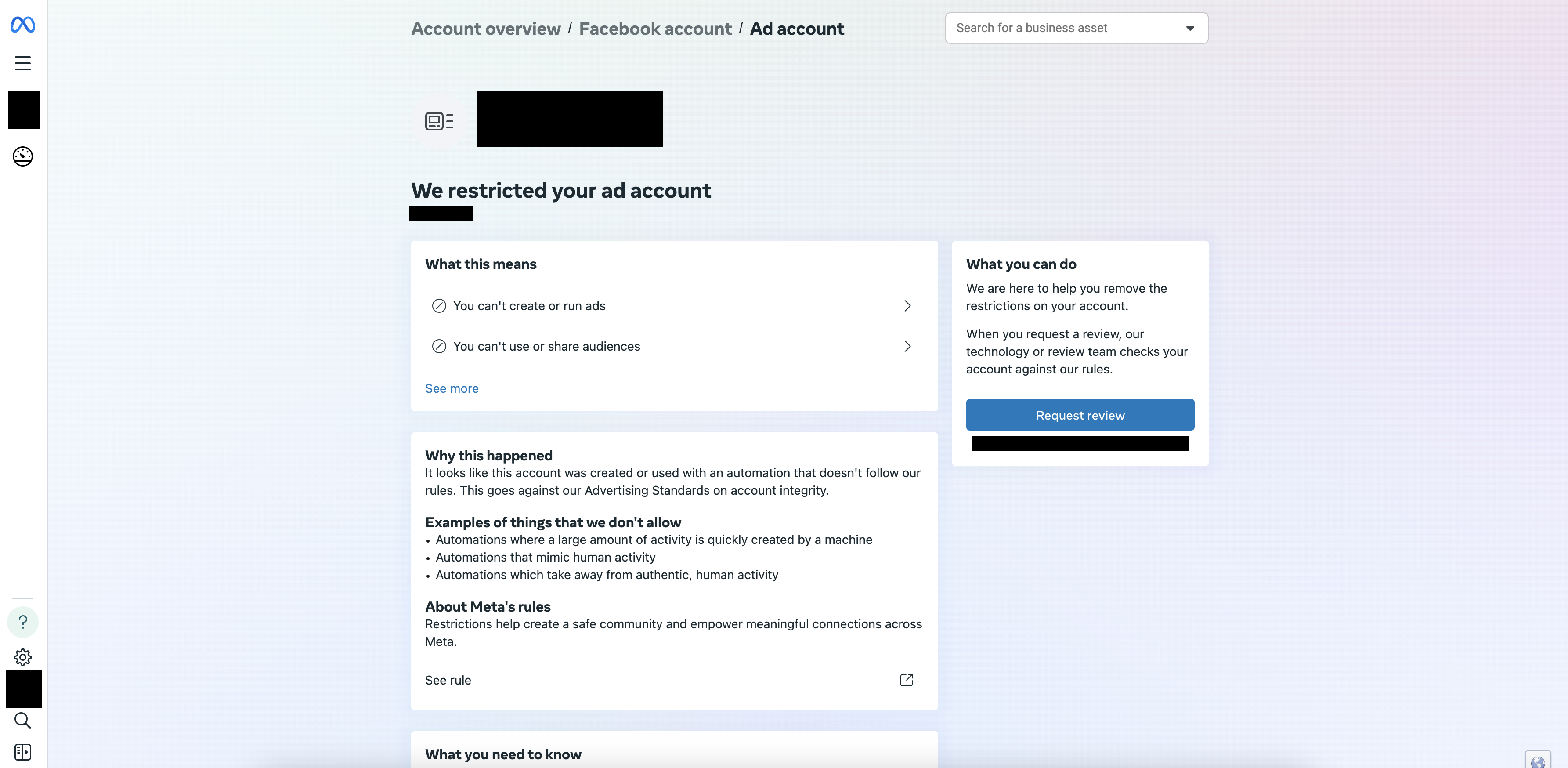The image size is (1568, 768).
Task: Click bullet about activity quickly created by a machine
Action: 654,540
